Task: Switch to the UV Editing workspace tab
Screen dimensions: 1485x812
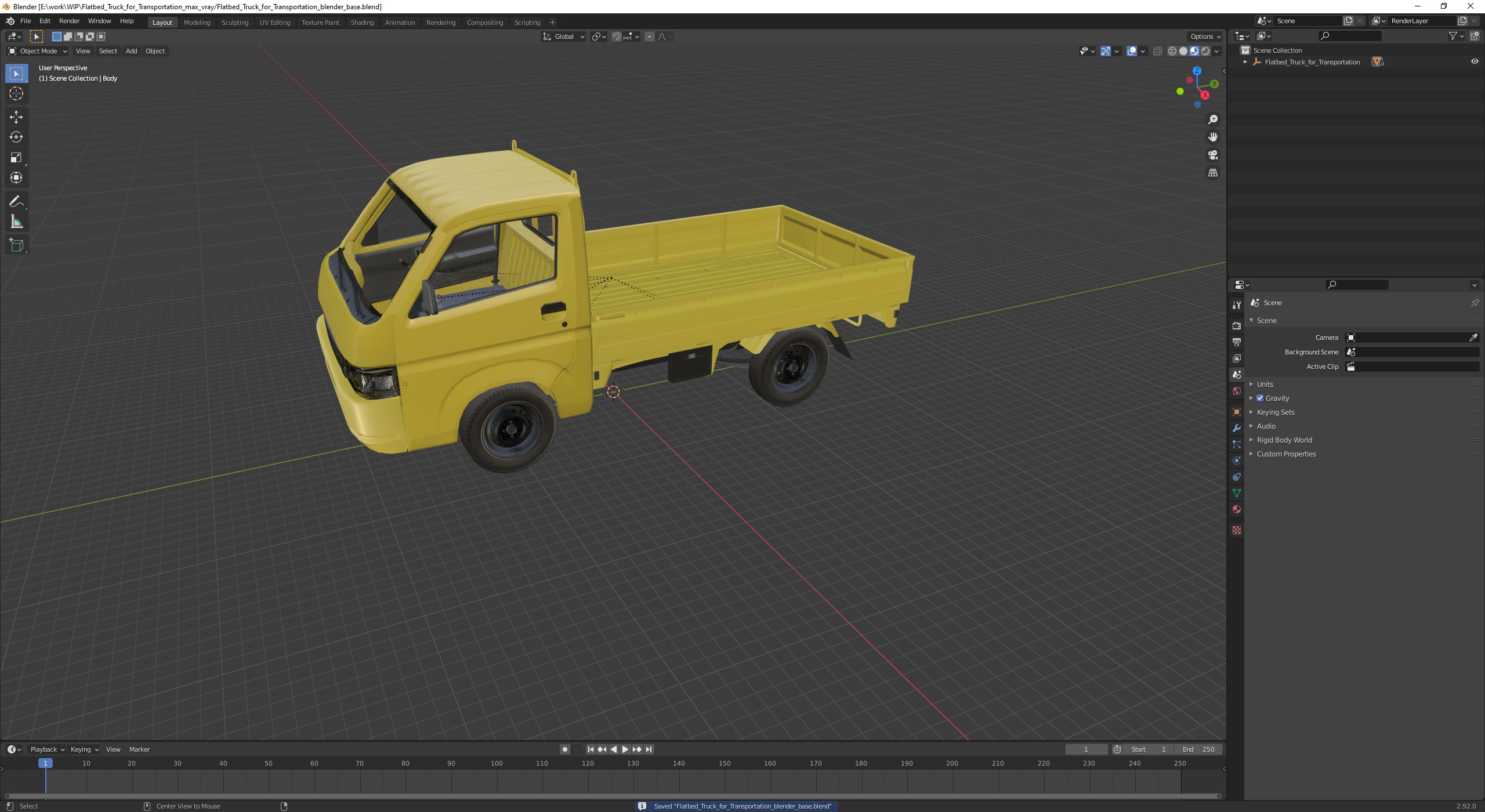Action: [275, 23]
